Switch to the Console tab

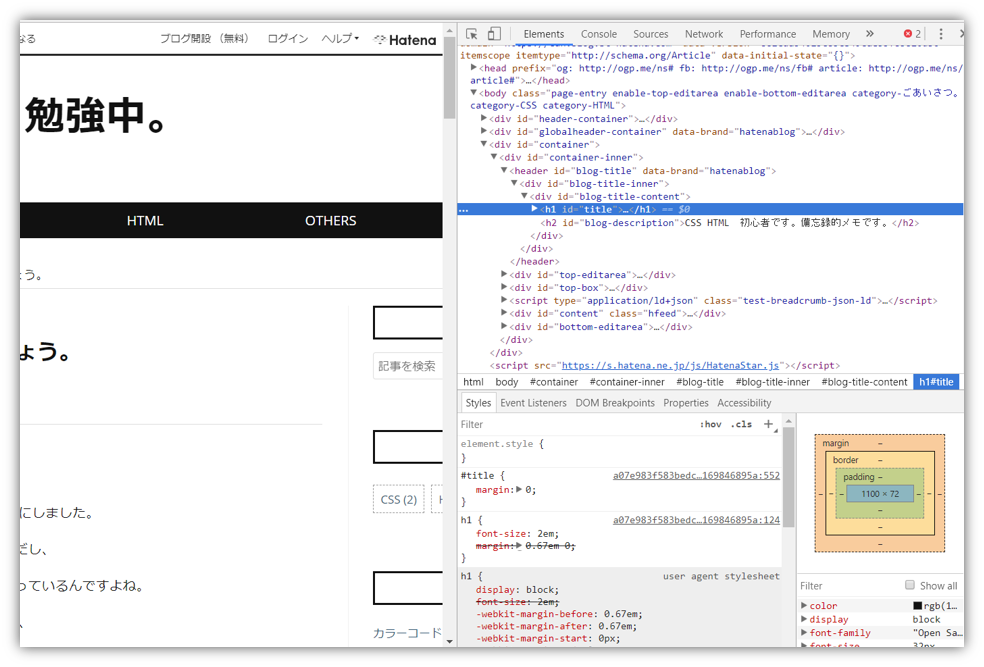599,34
